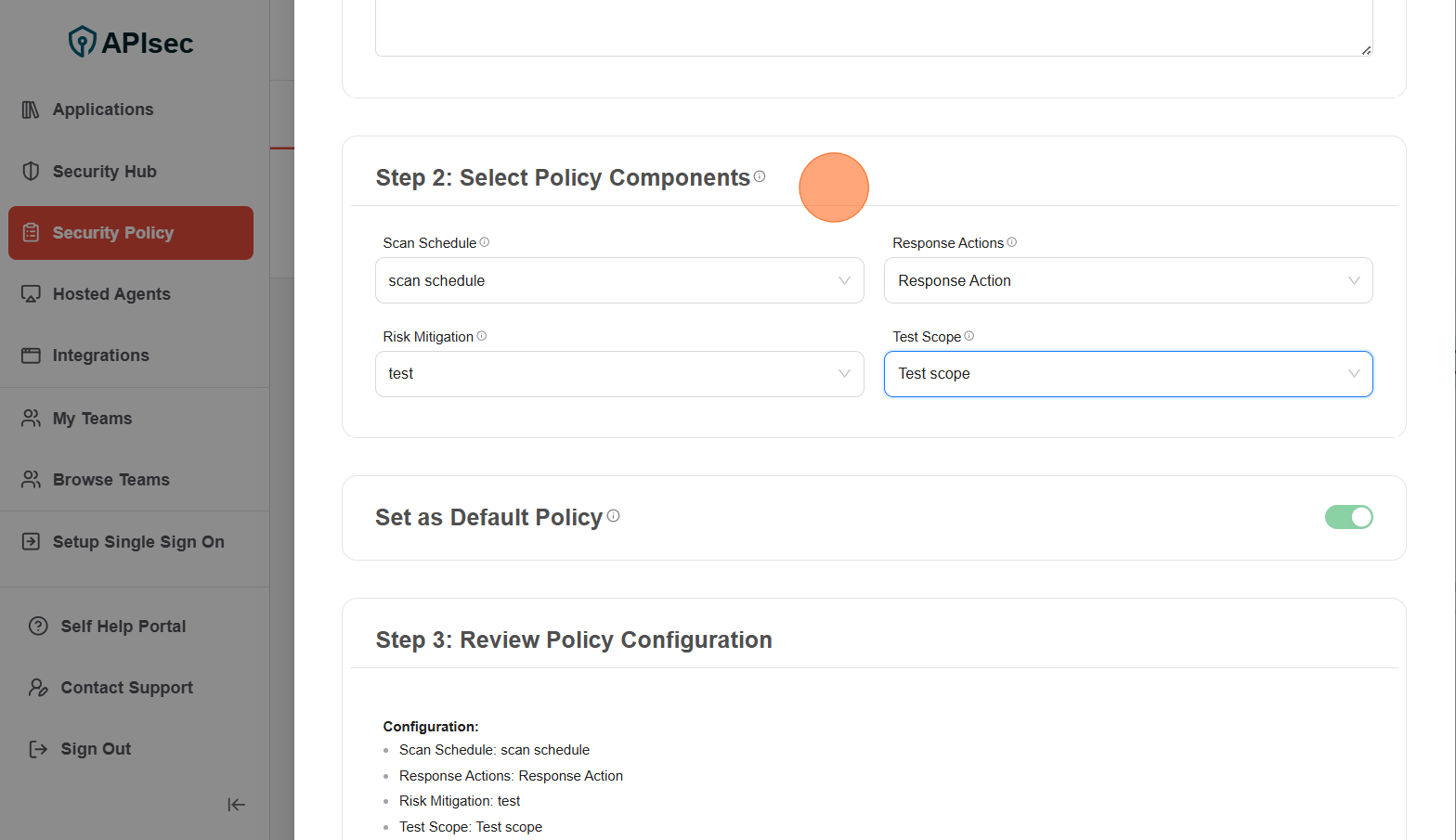Click info icon beside Scan Schedule label
The height and width of the screenshot is (840, 1456).
point(485,242)
